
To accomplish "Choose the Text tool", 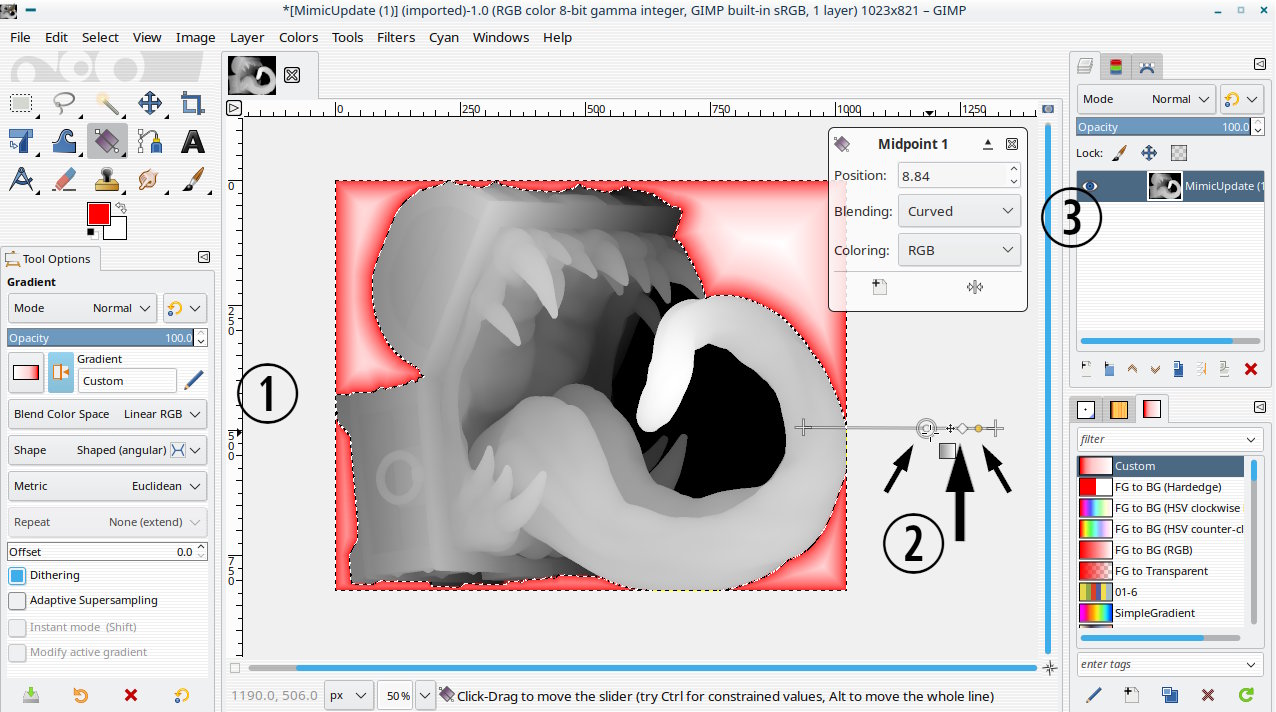I will (192, 141).
